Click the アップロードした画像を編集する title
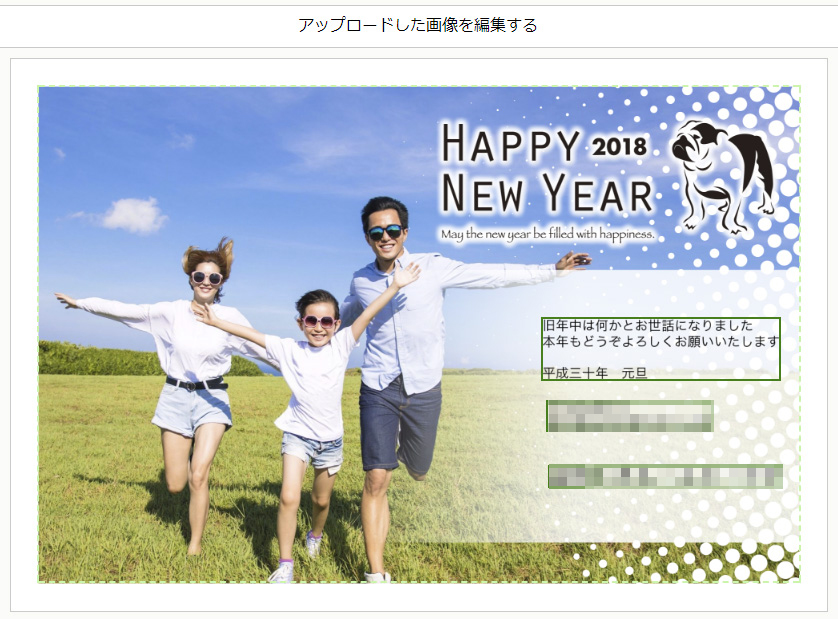838x619 pixels. [418, 25]
